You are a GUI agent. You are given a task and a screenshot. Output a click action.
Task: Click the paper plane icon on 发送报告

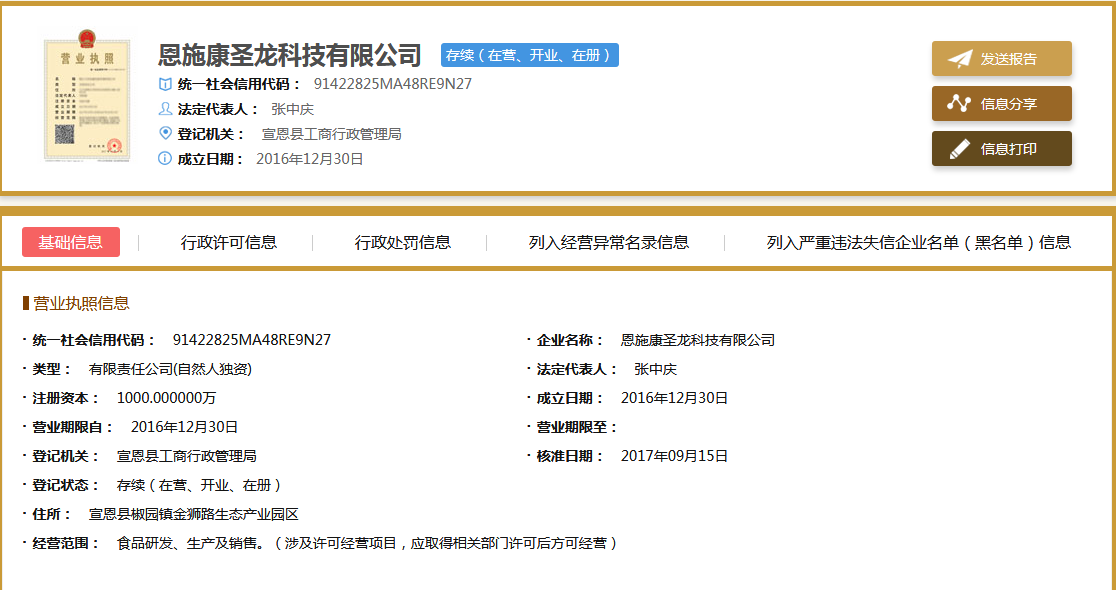(960, 59)
